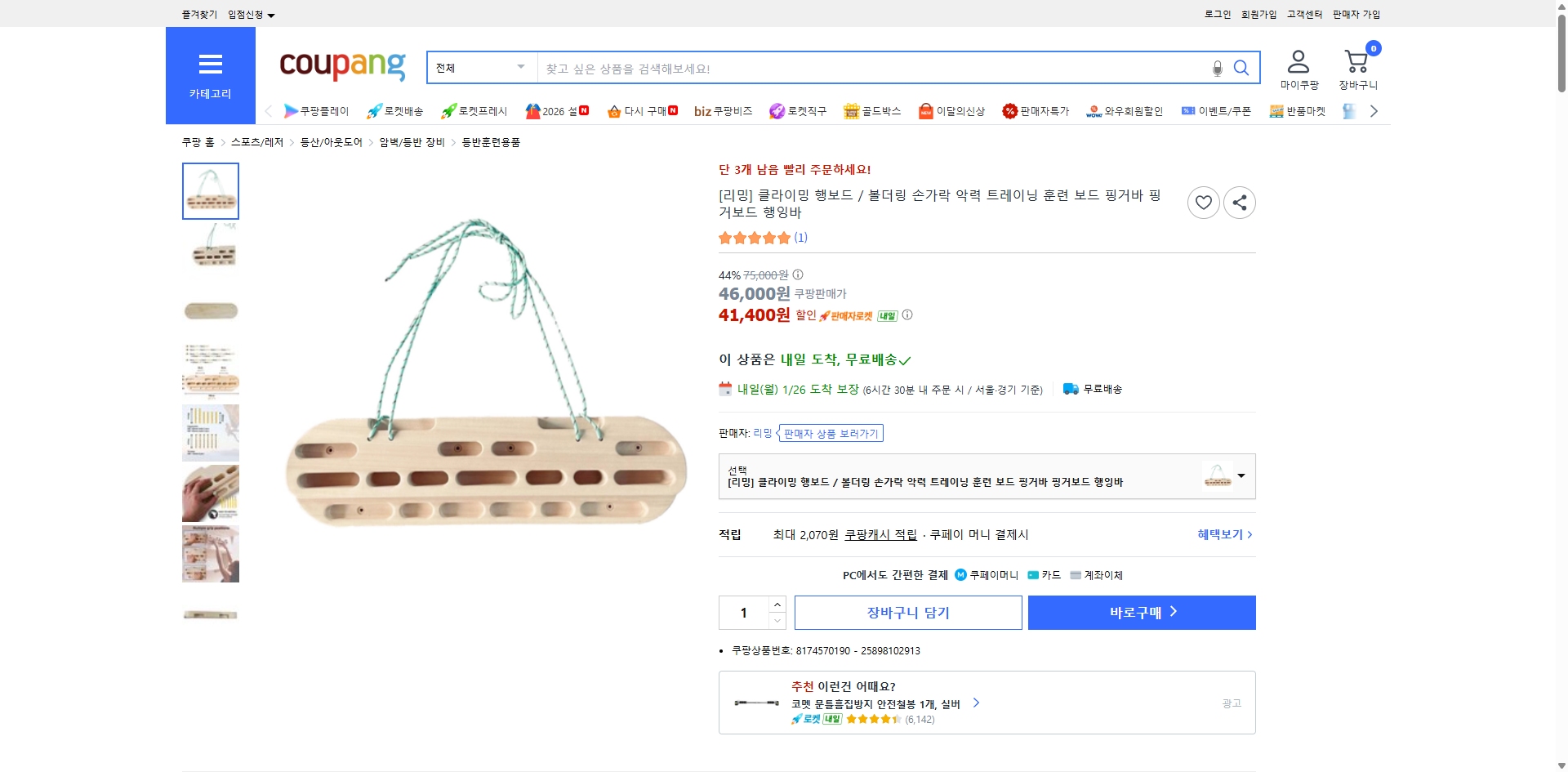The image size is (1568, 772).
Task: Add product to wishlist via heart icon
Action: click(1203, 202)
